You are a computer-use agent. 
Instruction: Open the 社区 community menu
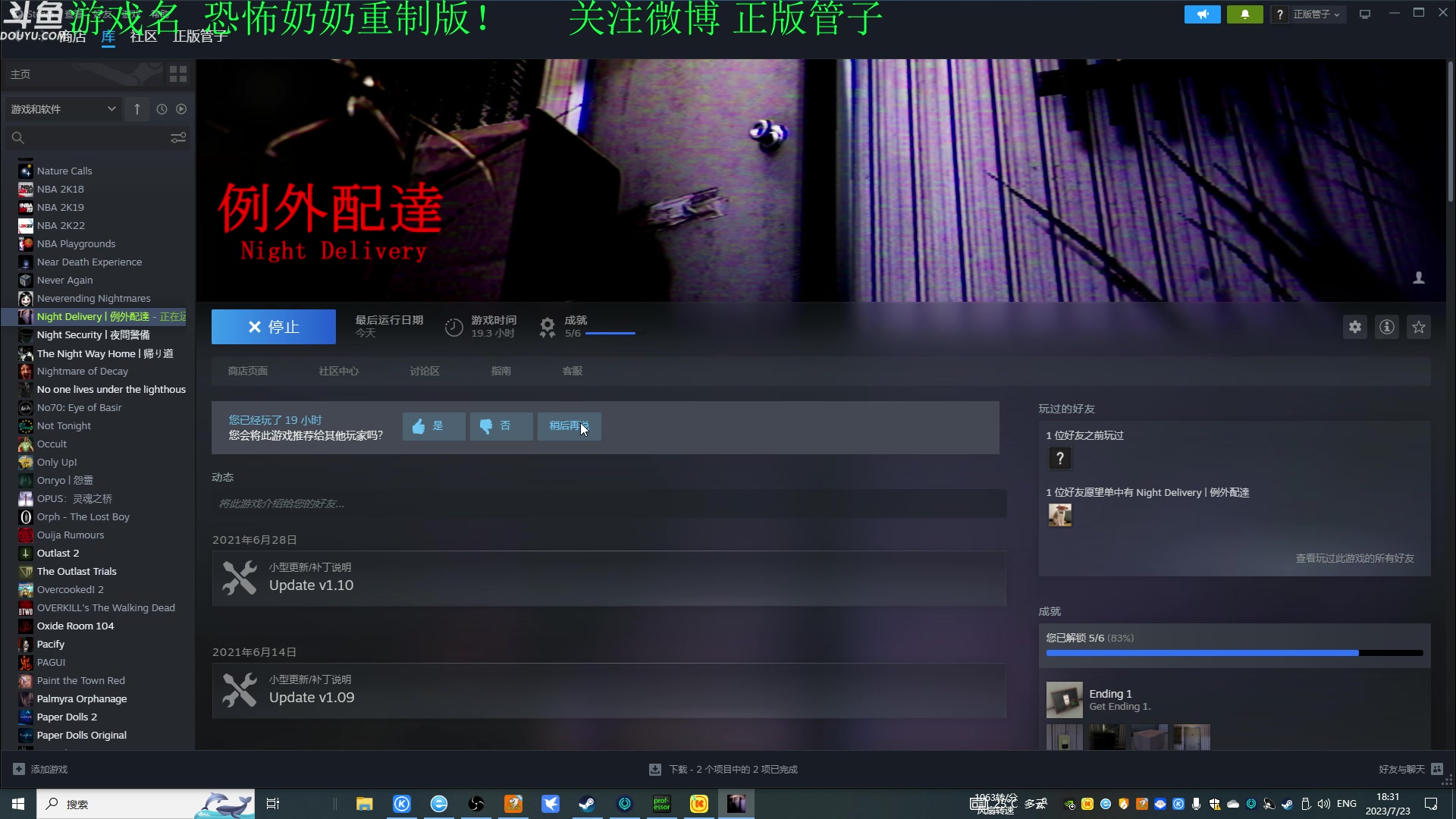[x=143, y=36]
